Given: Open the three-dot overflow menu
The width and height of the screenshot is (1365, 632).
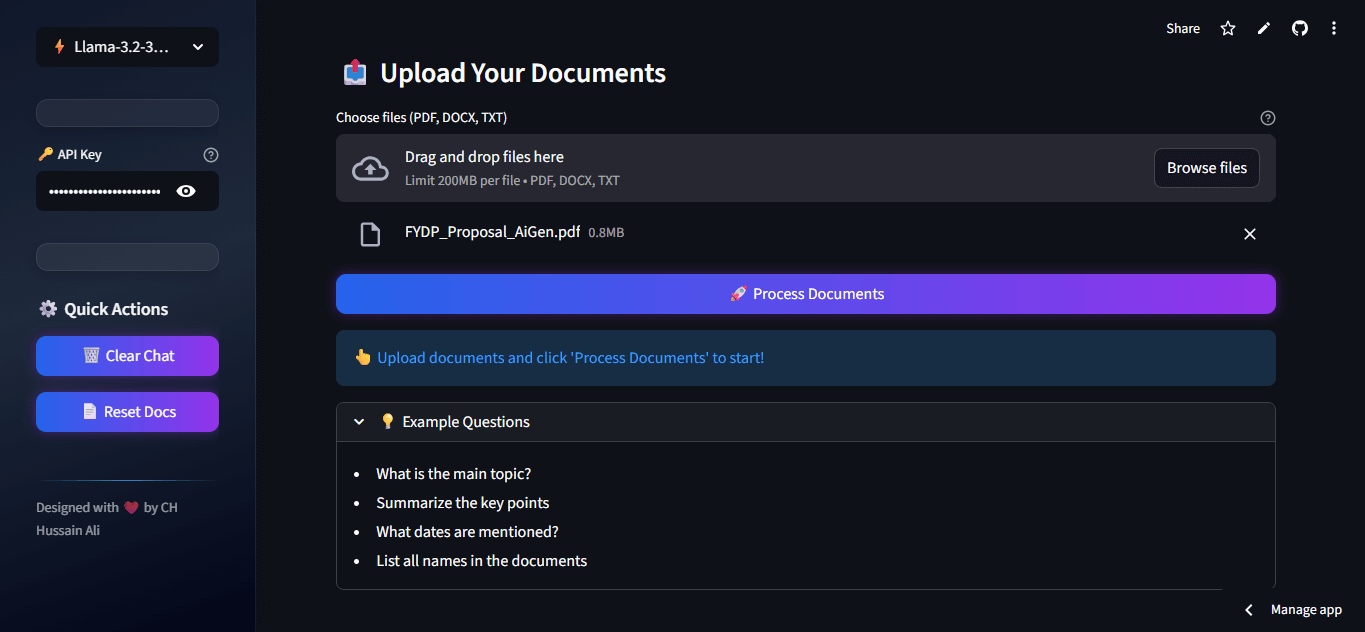Looking at the screenshot, I should tap(1334, 28).
